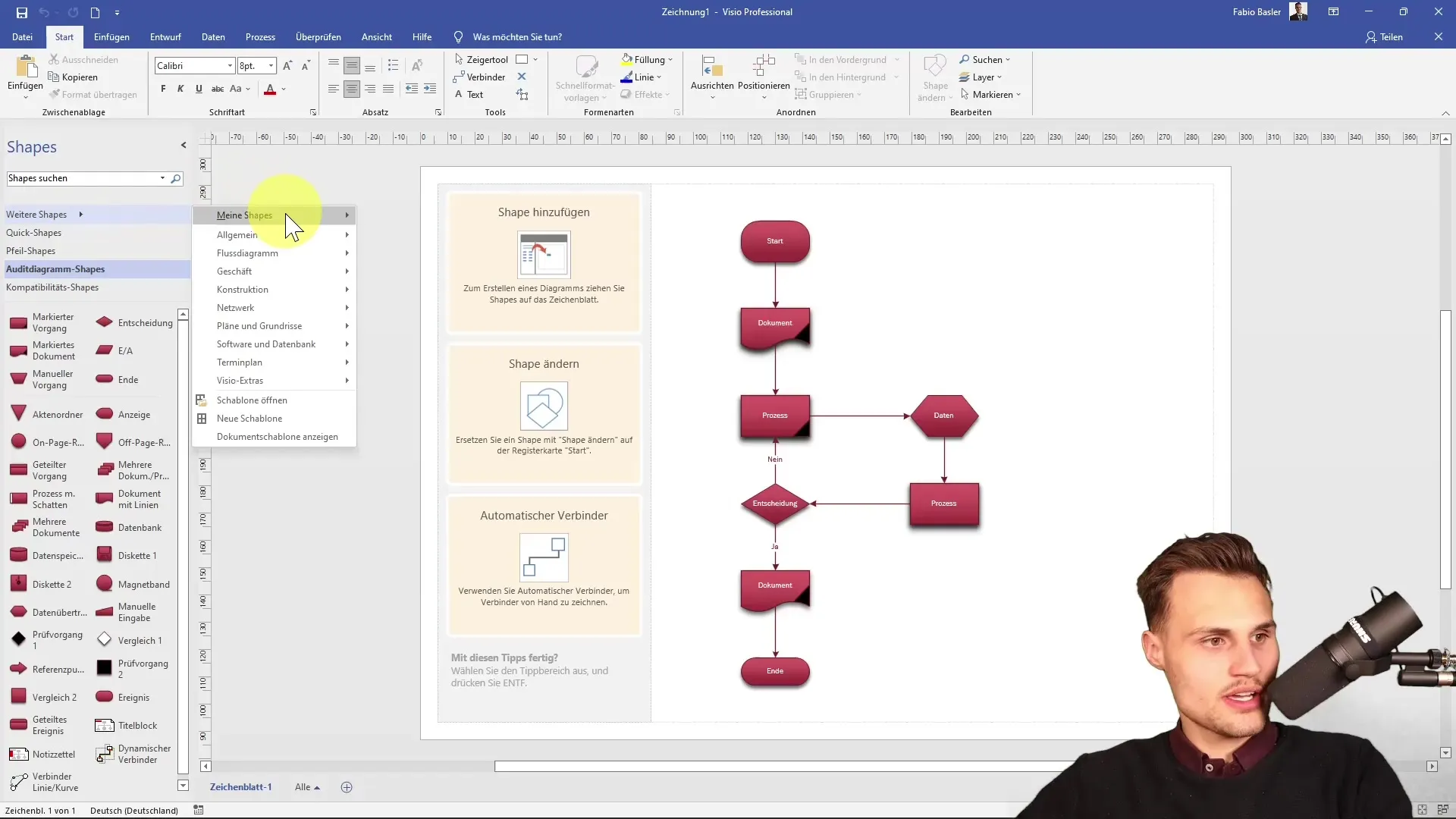Click the Kopieren copy button

click(73, 77)
